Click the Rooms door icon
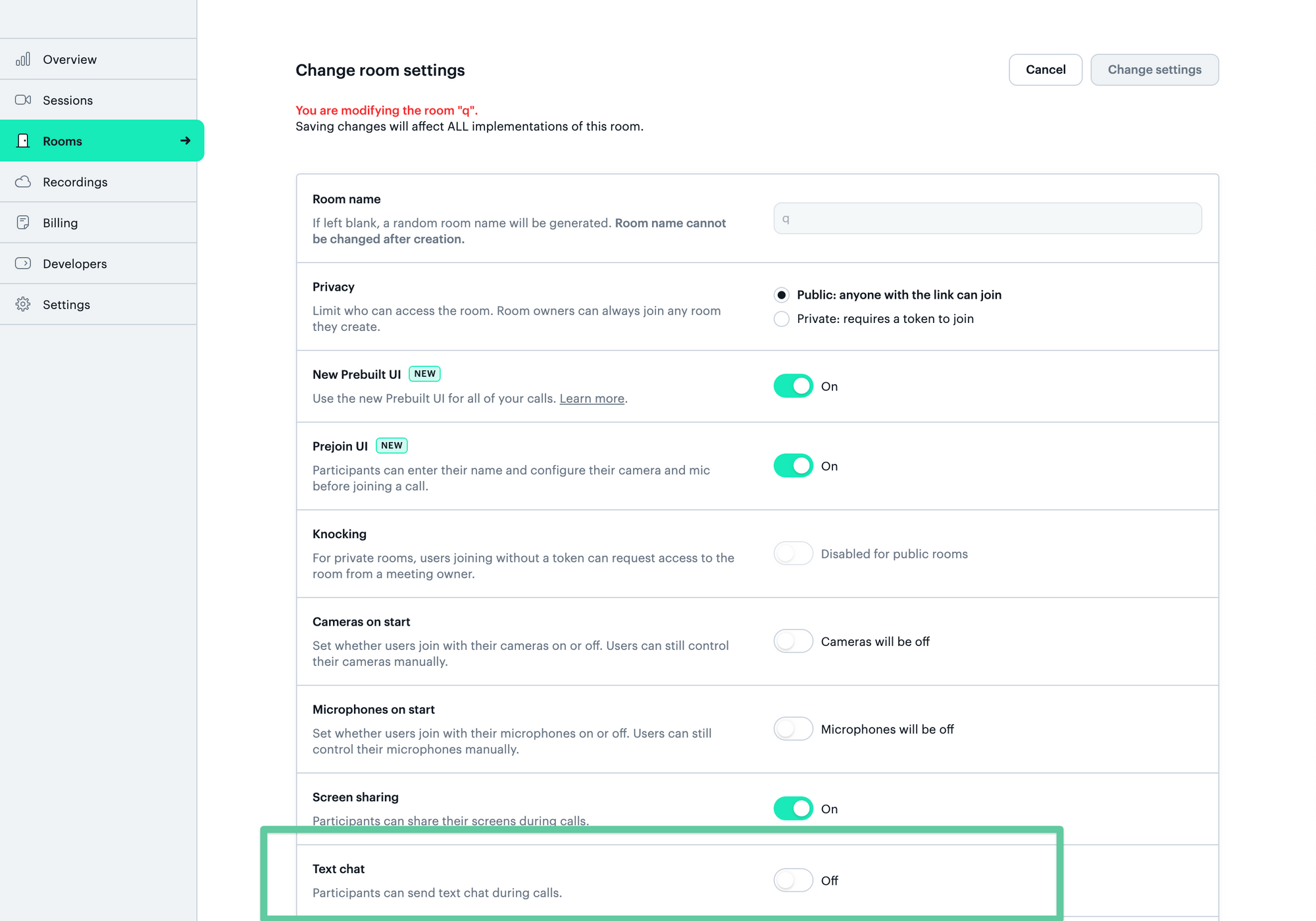 [x=23, y=141]
